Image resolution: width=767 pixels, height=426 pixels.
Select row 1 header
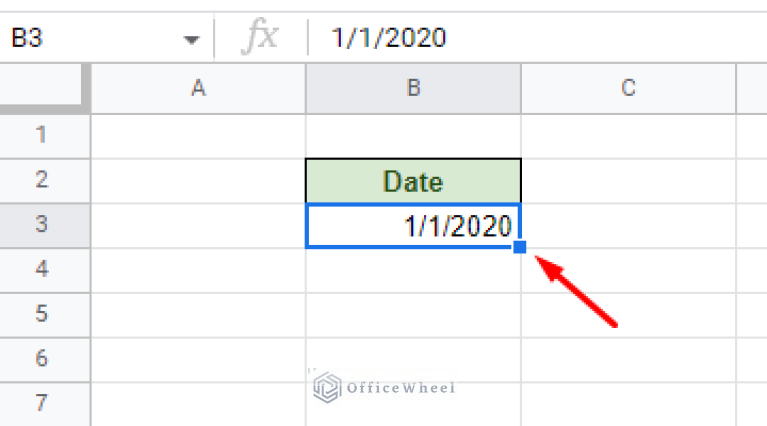42,135
